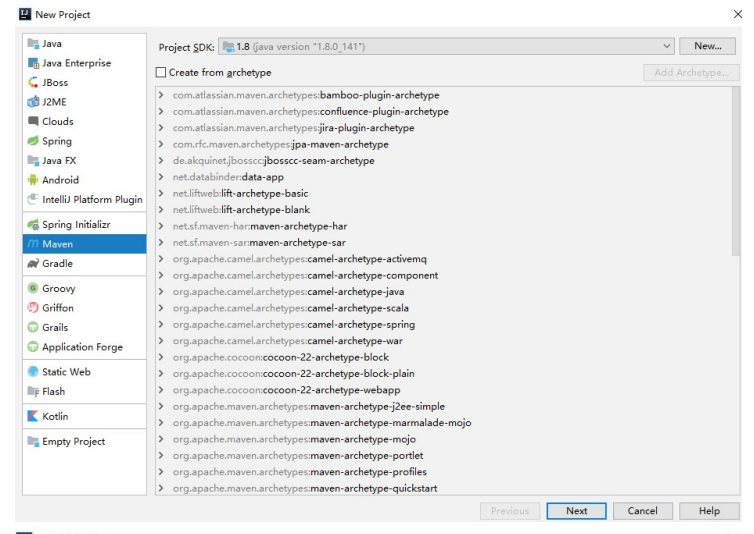Image resolution: width=754 pixels, height=534 pixels.
Task: Click the IntelliJ logo in title bar
Action: pyautogui.click(x=25, y=14)
